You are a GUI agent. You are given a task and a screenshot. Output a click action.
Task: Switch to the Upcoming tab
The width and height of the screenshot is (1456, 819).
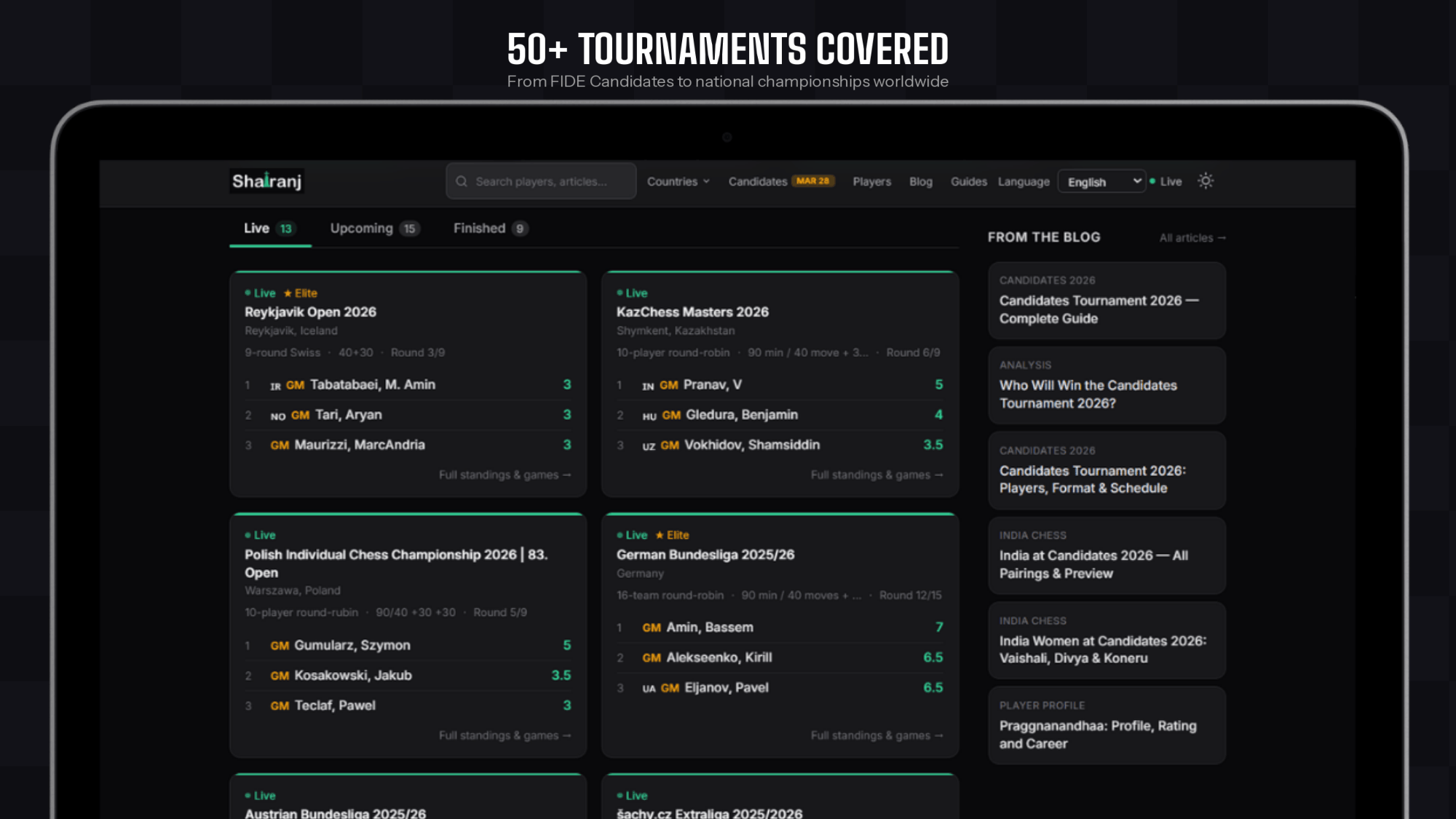374,229
